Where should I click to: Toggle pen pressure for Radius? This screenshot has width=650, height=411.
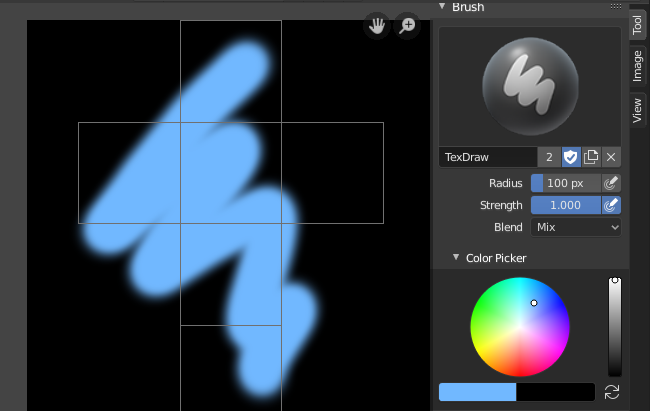click(x=611, y=183)
